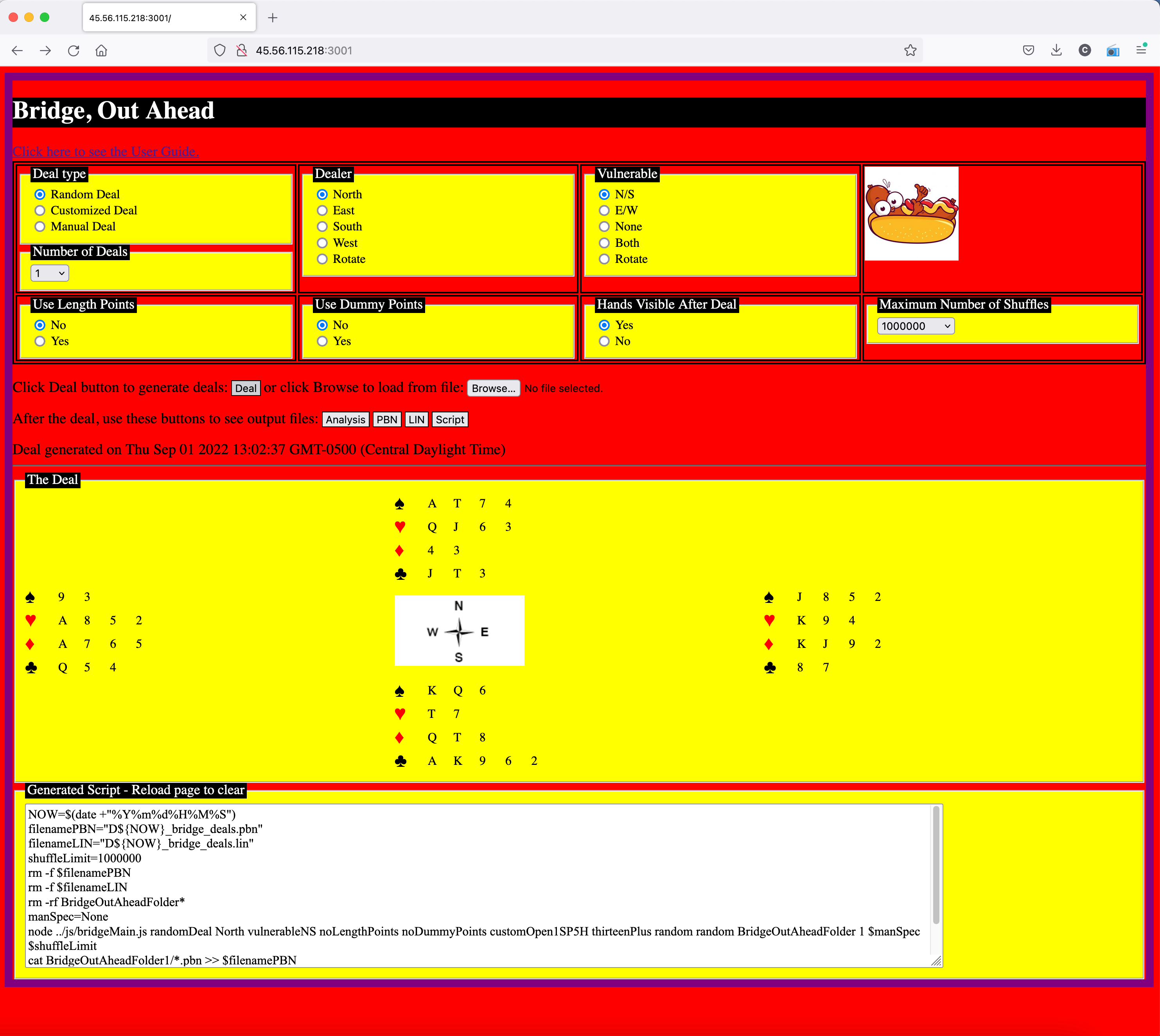Open the Number of Deals dropdown
This screenshot has height=1036, width=1160.
click(50, 273)
